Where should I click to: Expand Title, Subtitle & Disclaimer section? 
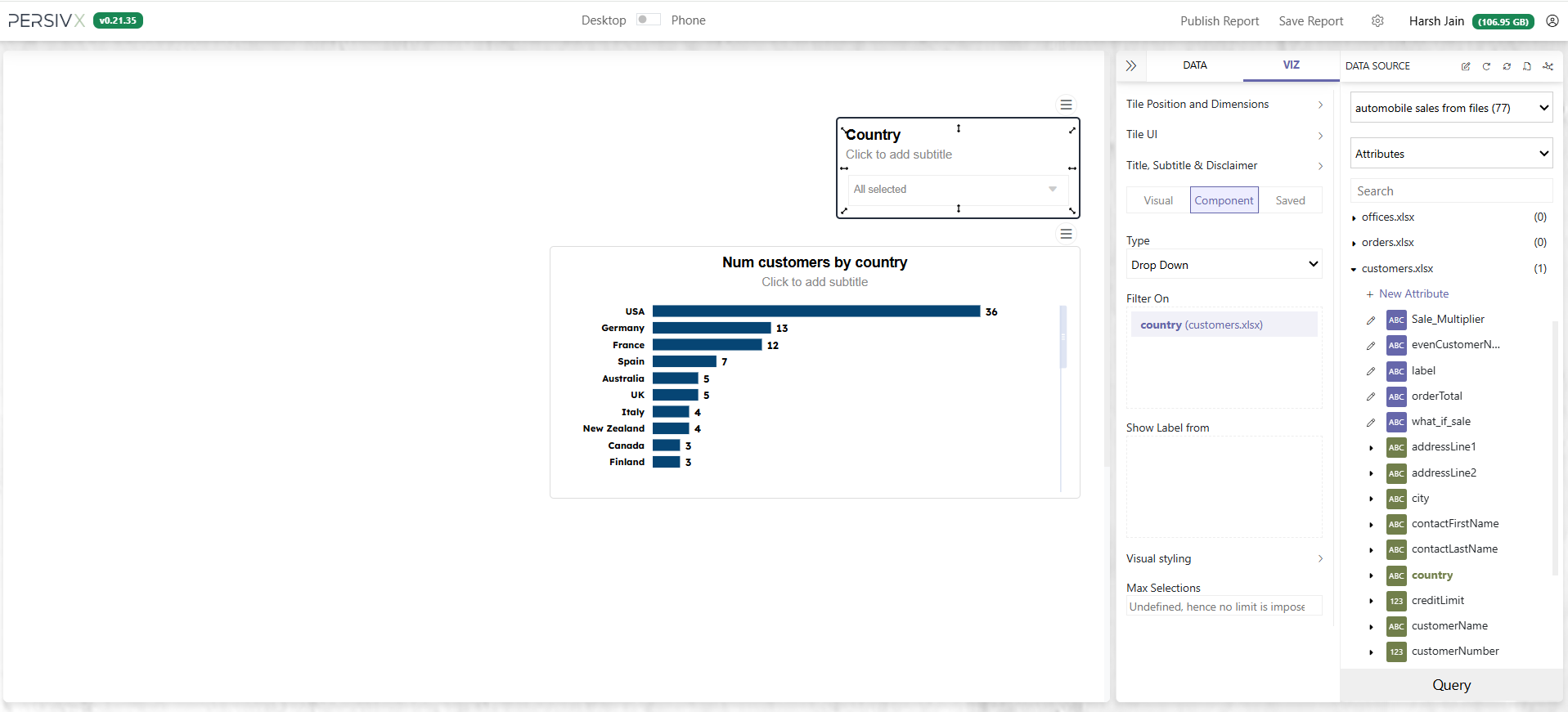(x=1224, y=166)
